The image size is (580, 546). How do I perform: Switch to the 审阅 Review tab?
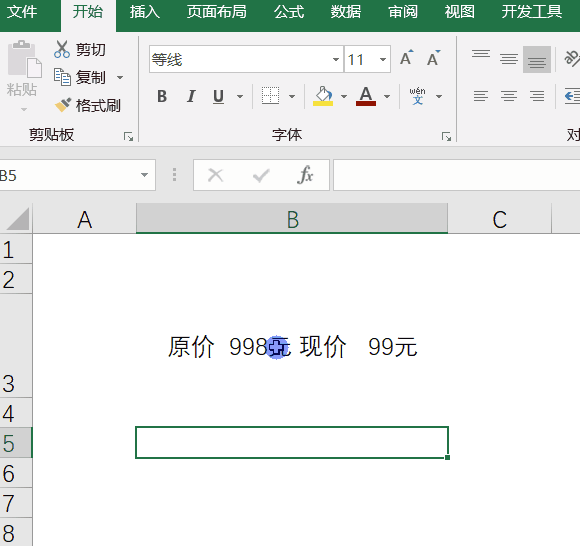(403, 12)
